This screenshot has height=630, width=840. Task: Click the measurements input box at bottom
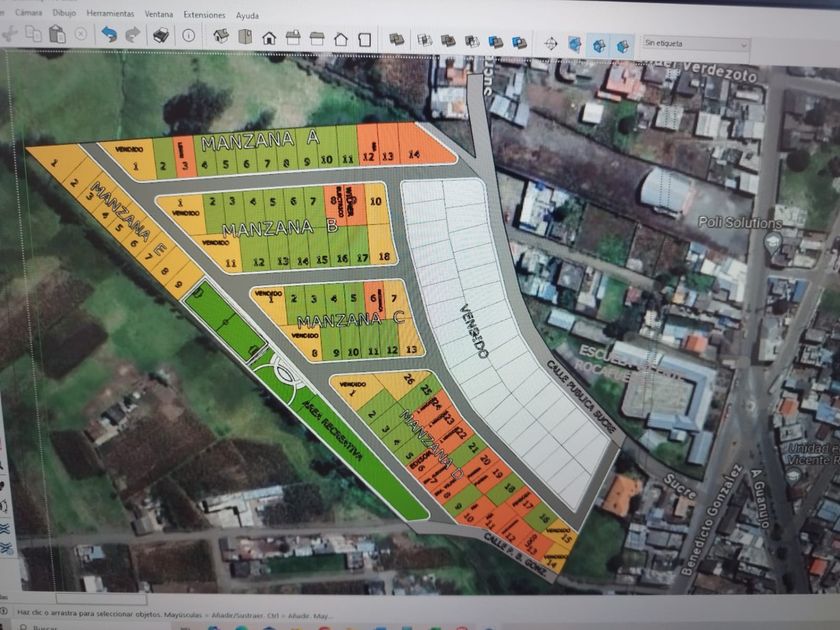coord(101,598)
